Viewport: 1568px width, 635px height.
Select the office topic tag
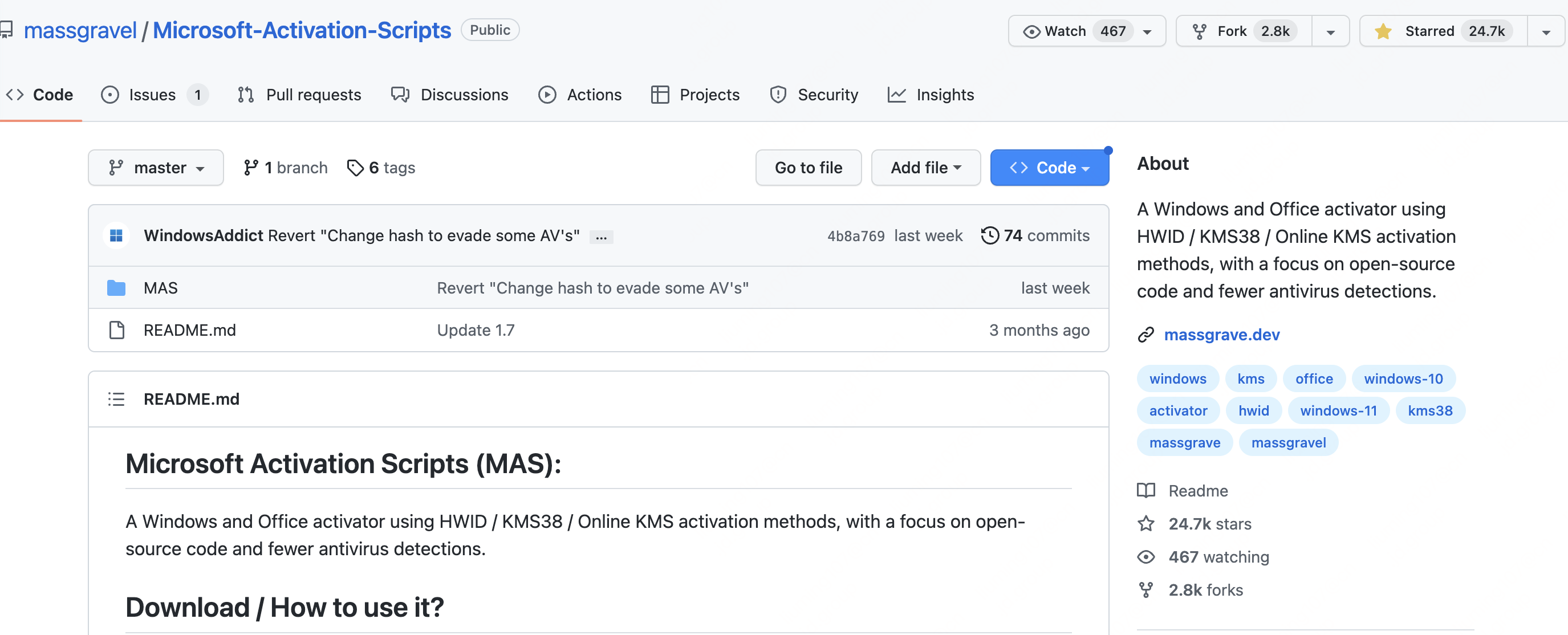(1314, 379)
